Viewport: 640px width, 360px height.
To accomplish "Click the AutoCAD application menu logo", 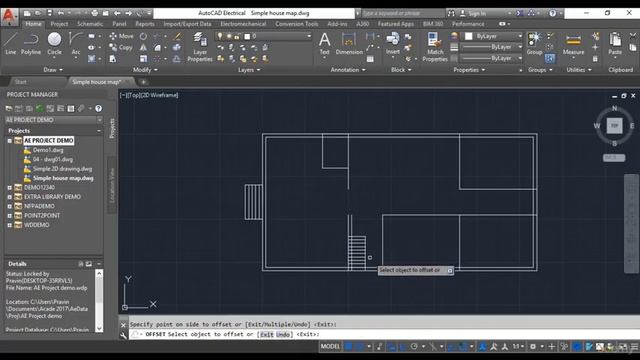I will click(9, 16).
